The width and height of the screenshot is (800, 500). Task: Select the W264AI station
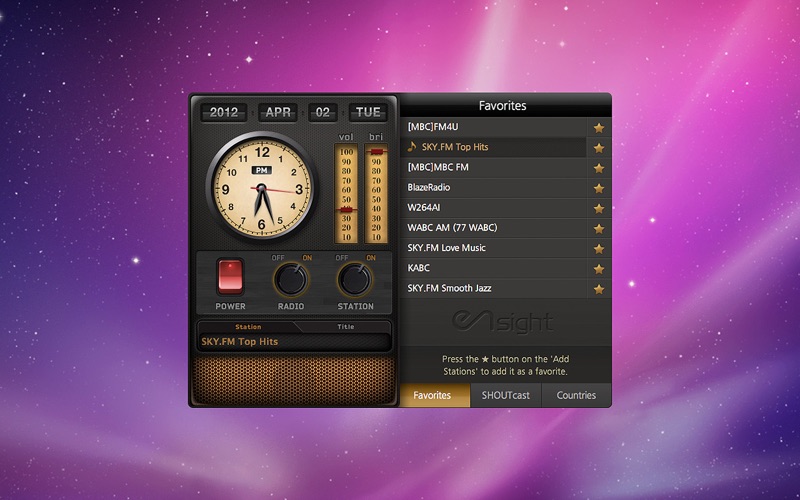pyautogui.click(x=493, y=208)
